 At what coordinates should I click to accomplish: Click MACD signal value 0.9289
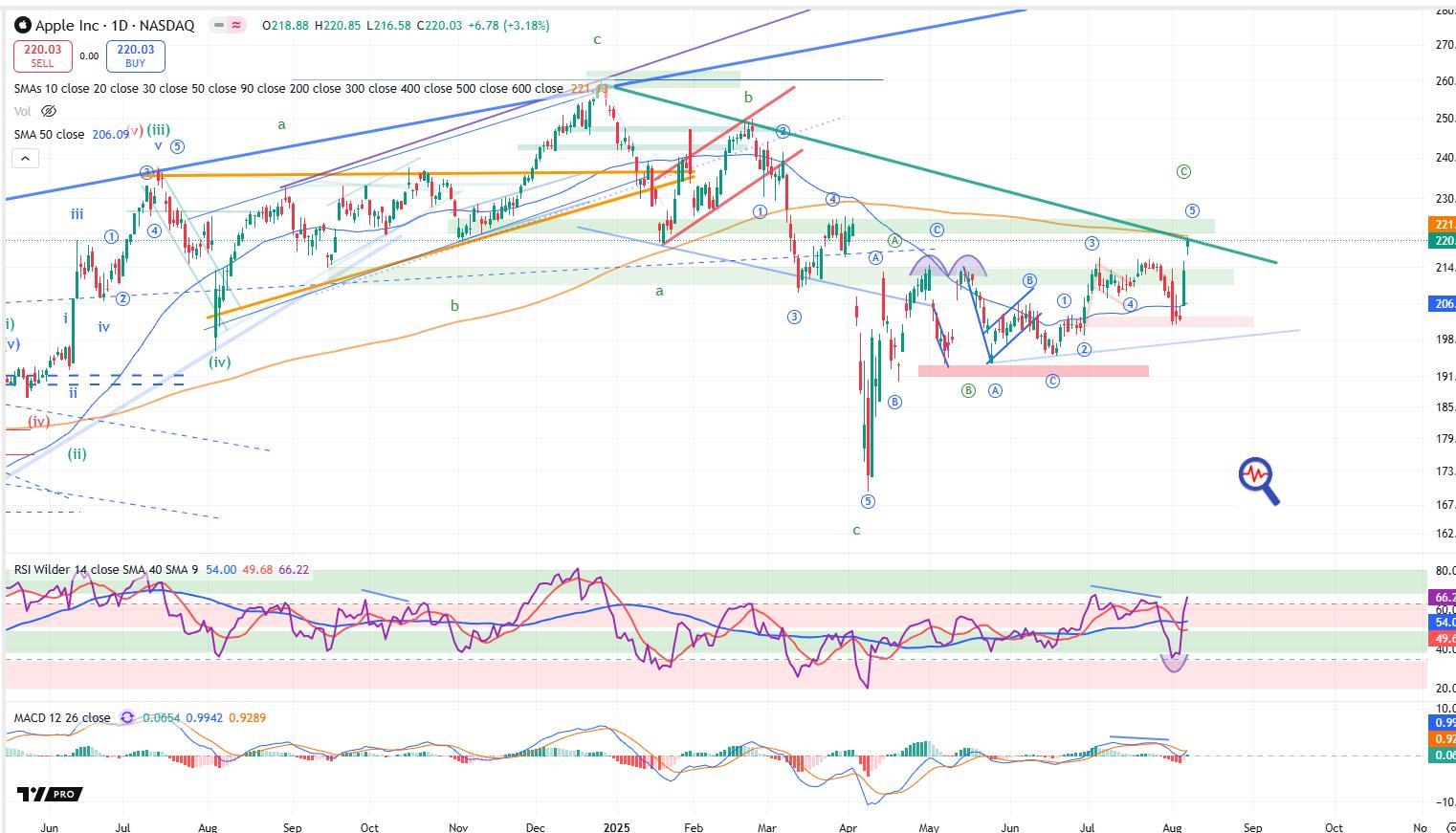(x=247, y=717)
